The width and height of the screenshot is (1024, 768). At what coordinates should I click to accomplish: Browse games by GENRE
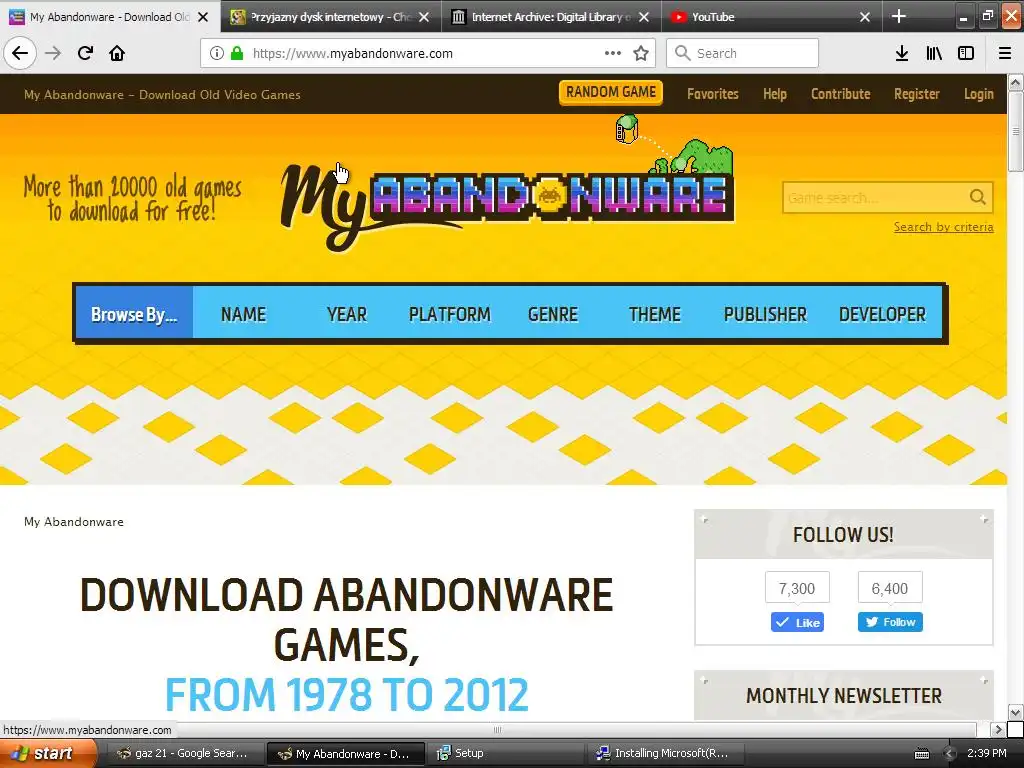tap(552, 314)
